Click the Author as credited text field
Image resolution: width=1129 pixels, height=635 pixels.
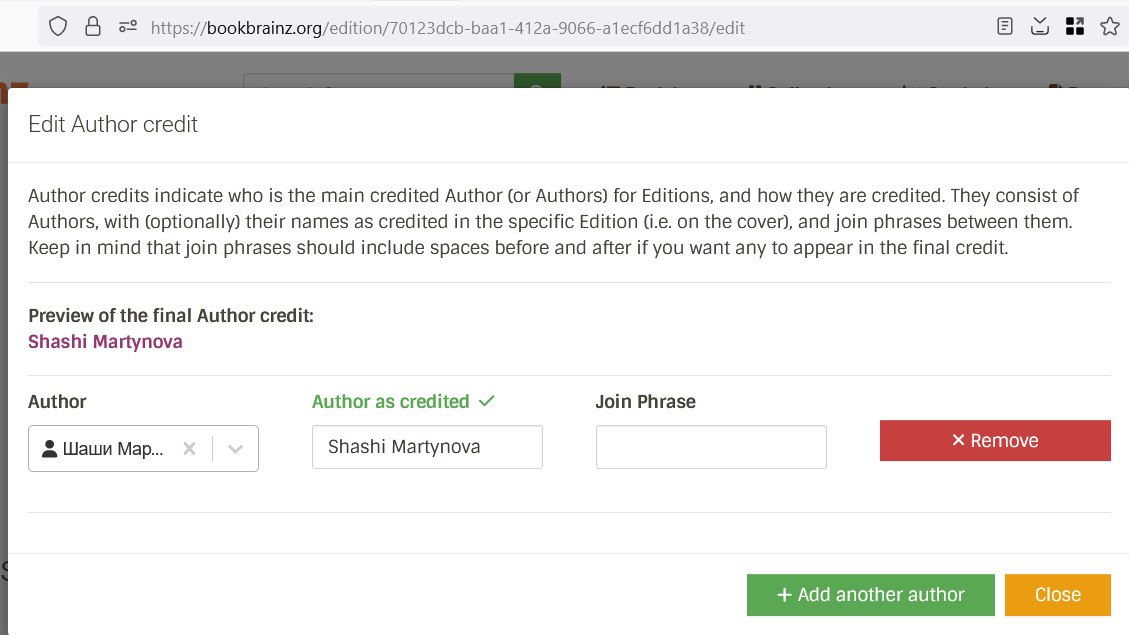pyautogui.click(x=427, y=447)
